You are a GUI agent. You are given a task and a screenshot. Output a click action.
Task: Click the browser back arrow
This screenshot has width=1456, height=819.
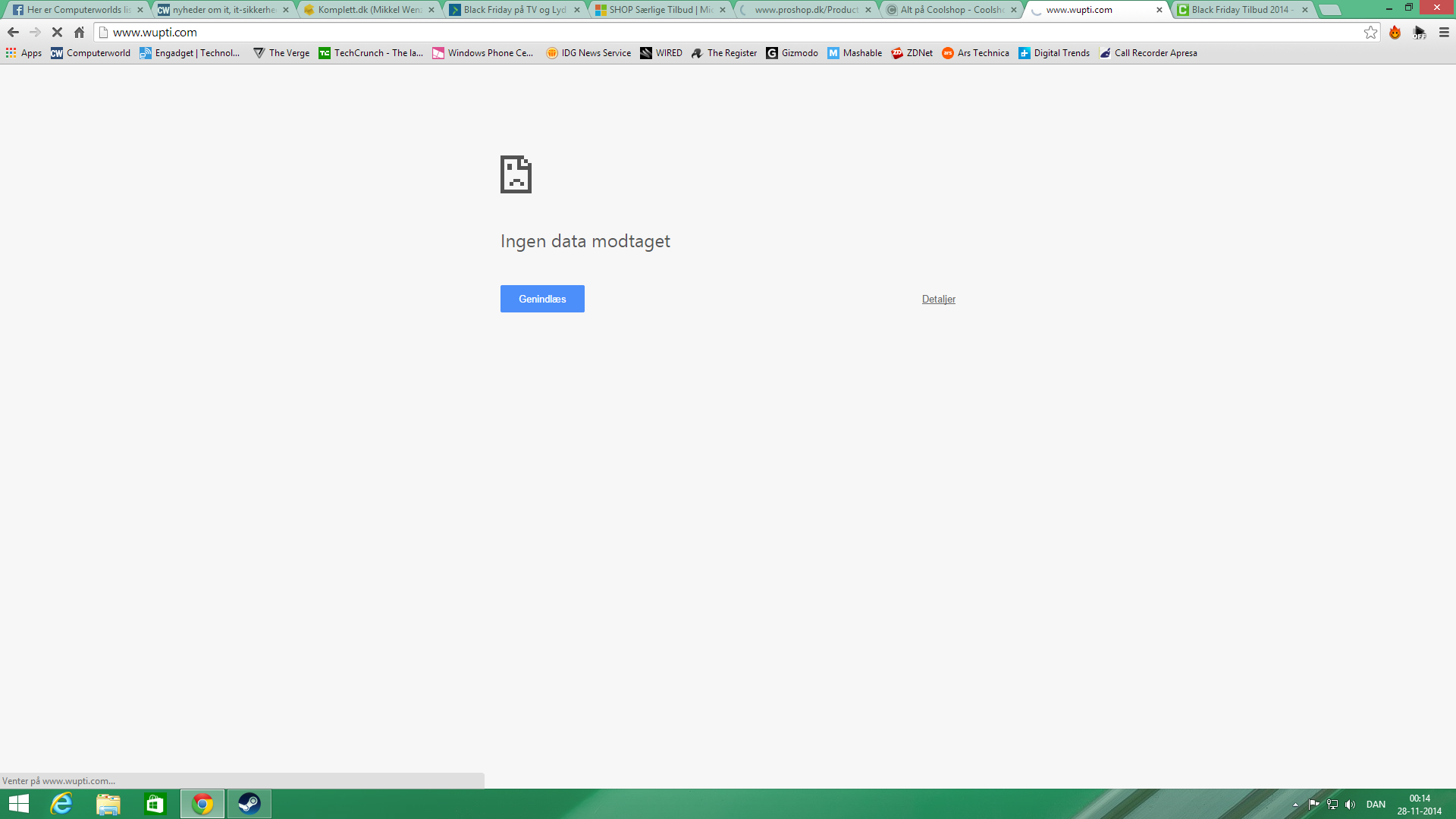(x=13, y=32)
